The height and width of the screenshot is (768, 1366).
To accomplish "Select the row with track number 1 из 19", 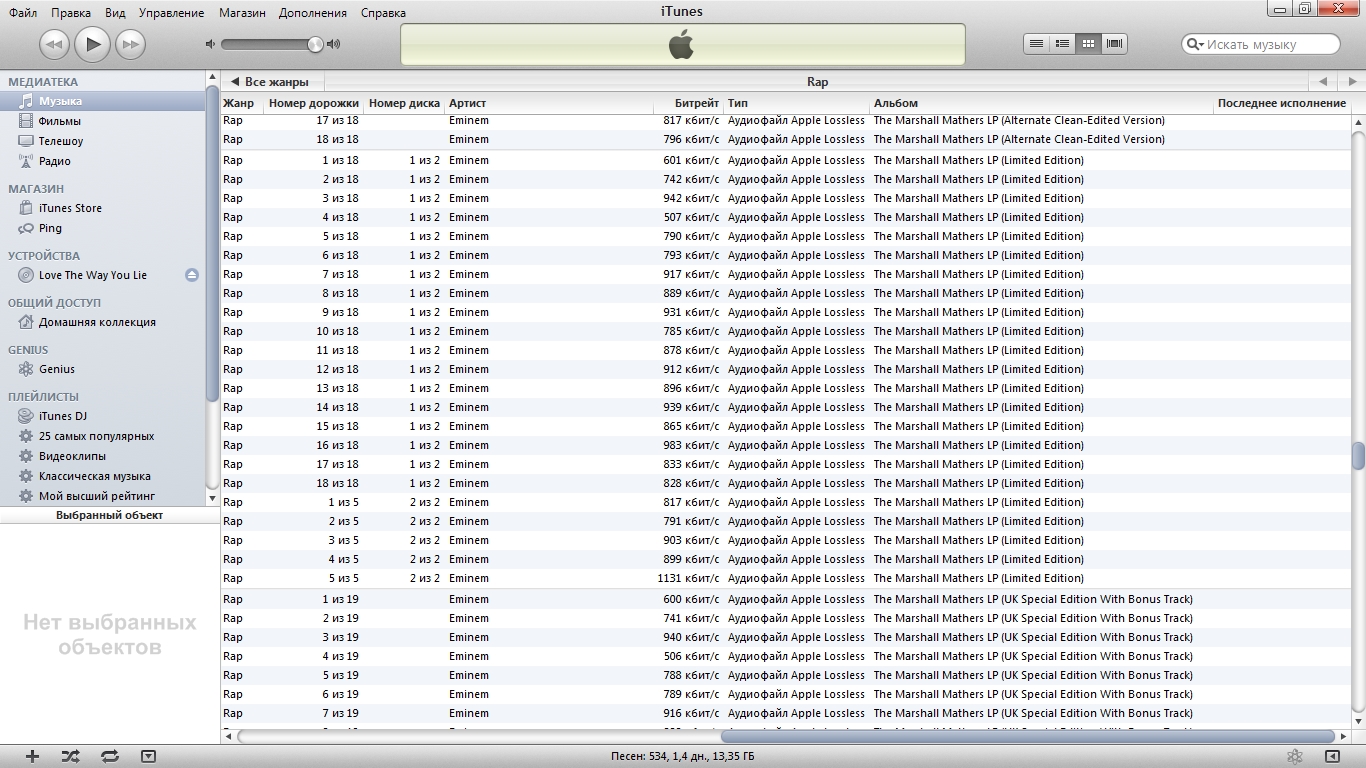I will point(785,599).
